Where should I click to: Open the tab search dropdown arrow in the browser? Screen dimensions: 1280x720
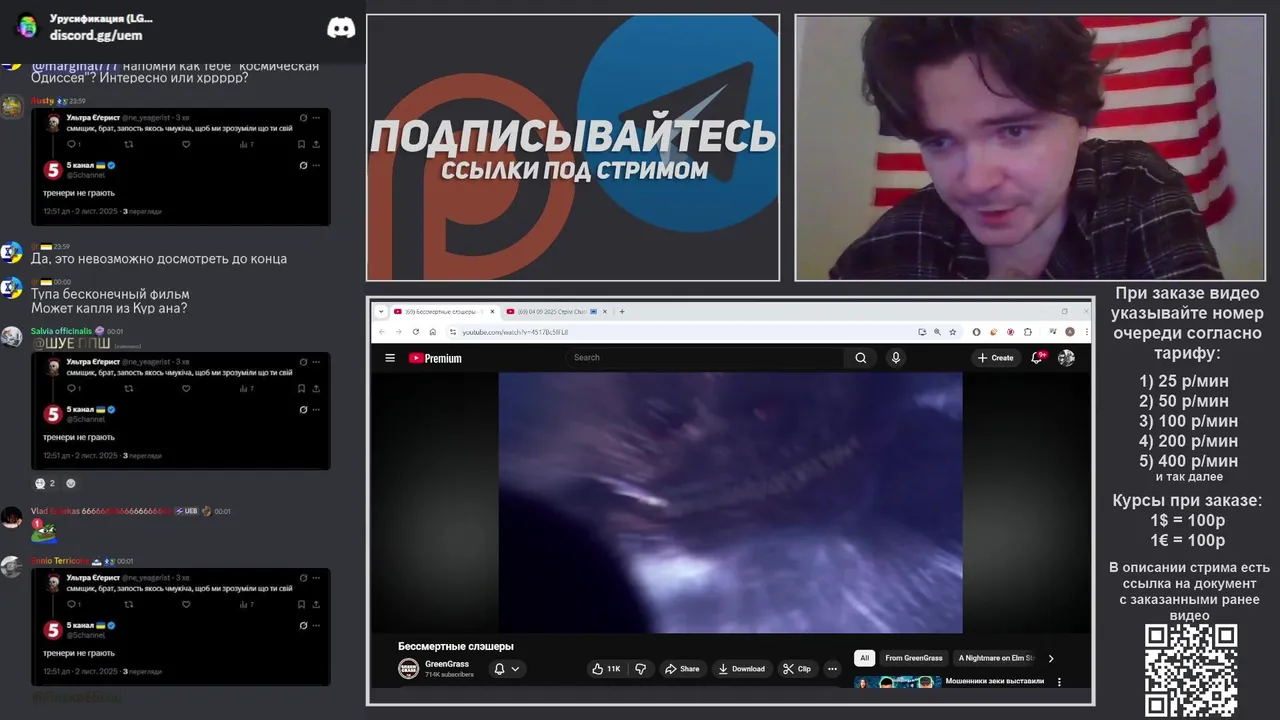tap(381, 312)
